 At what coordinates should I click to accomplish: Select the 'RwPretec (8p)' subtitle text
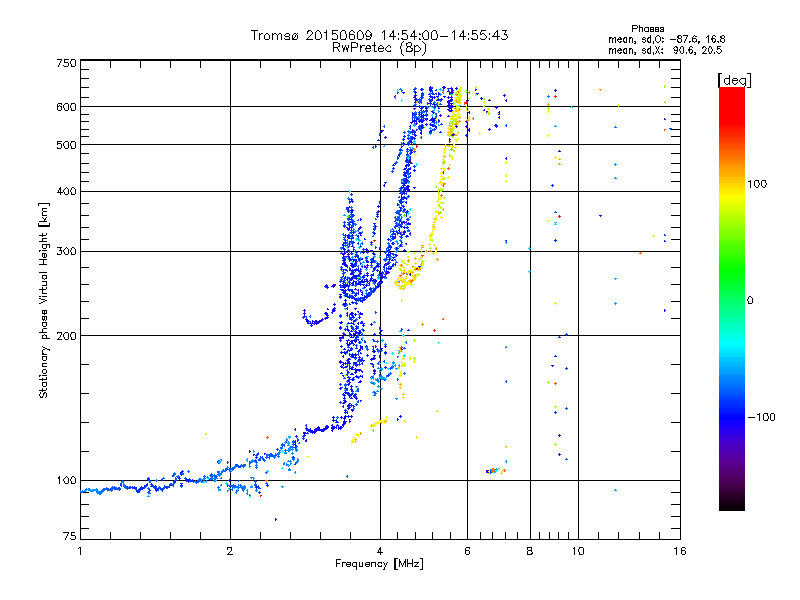379,48
